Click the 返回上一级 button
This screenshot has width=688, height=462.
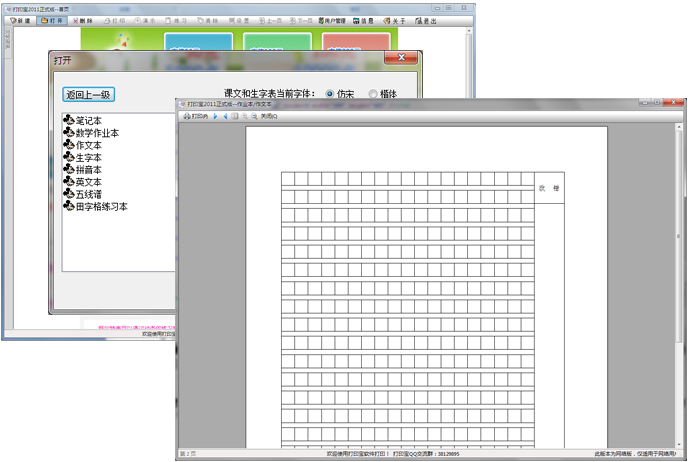(89, 95)
